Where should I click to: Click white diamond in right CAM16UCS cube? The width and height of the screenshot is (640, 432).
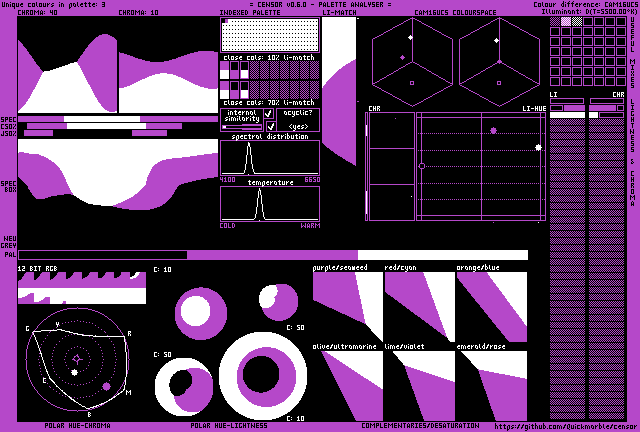click(496, 40)
